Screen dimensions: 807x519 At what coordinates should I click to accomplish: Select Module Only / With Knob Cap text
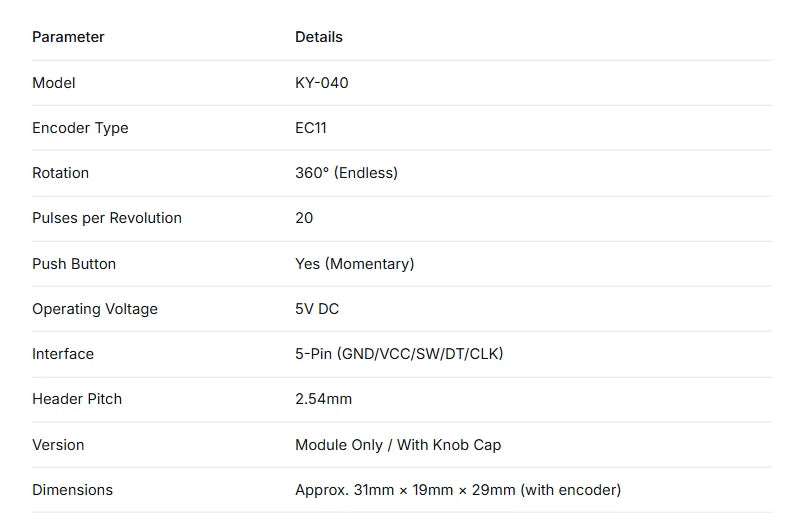(x=398, y=445)
